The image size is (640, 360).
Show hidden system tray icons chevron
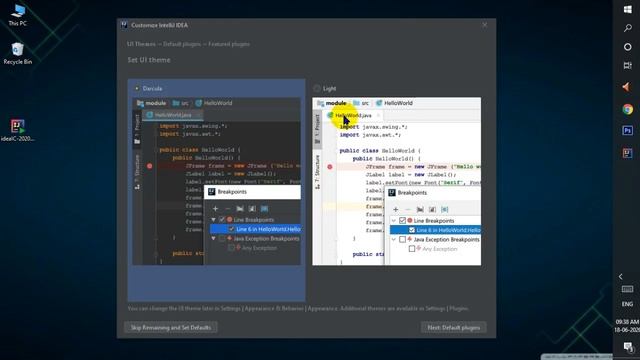(x=621, y=277)
